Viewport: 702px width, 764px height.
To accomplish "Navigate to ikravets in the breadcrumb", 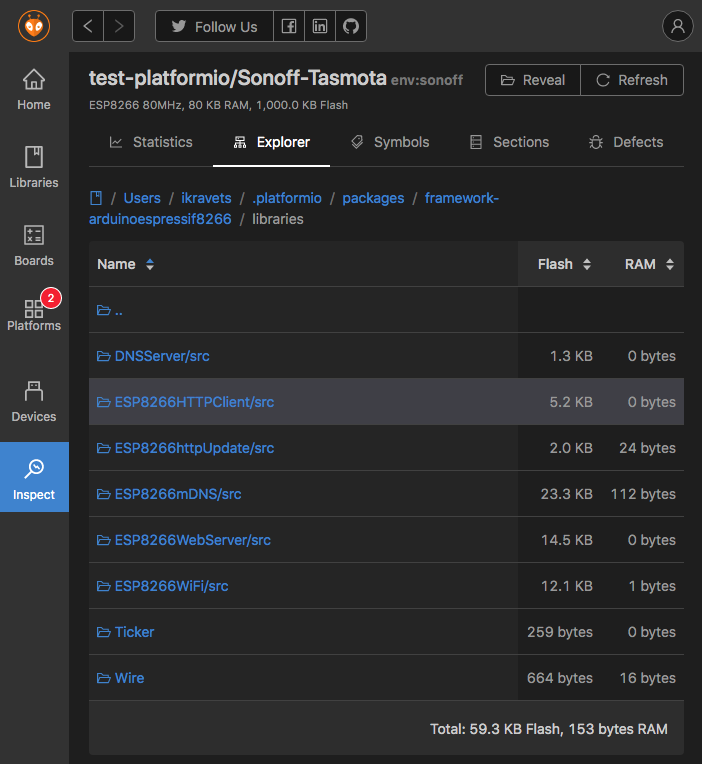I will coord(206,198).
